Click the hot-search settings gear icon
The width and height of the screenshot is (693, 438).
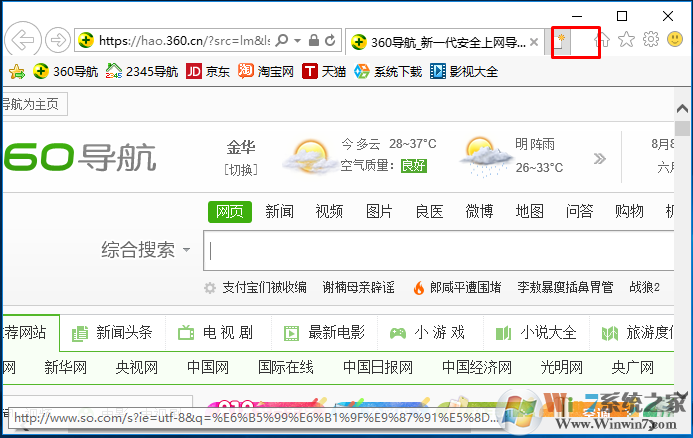(x=210, y=288)
